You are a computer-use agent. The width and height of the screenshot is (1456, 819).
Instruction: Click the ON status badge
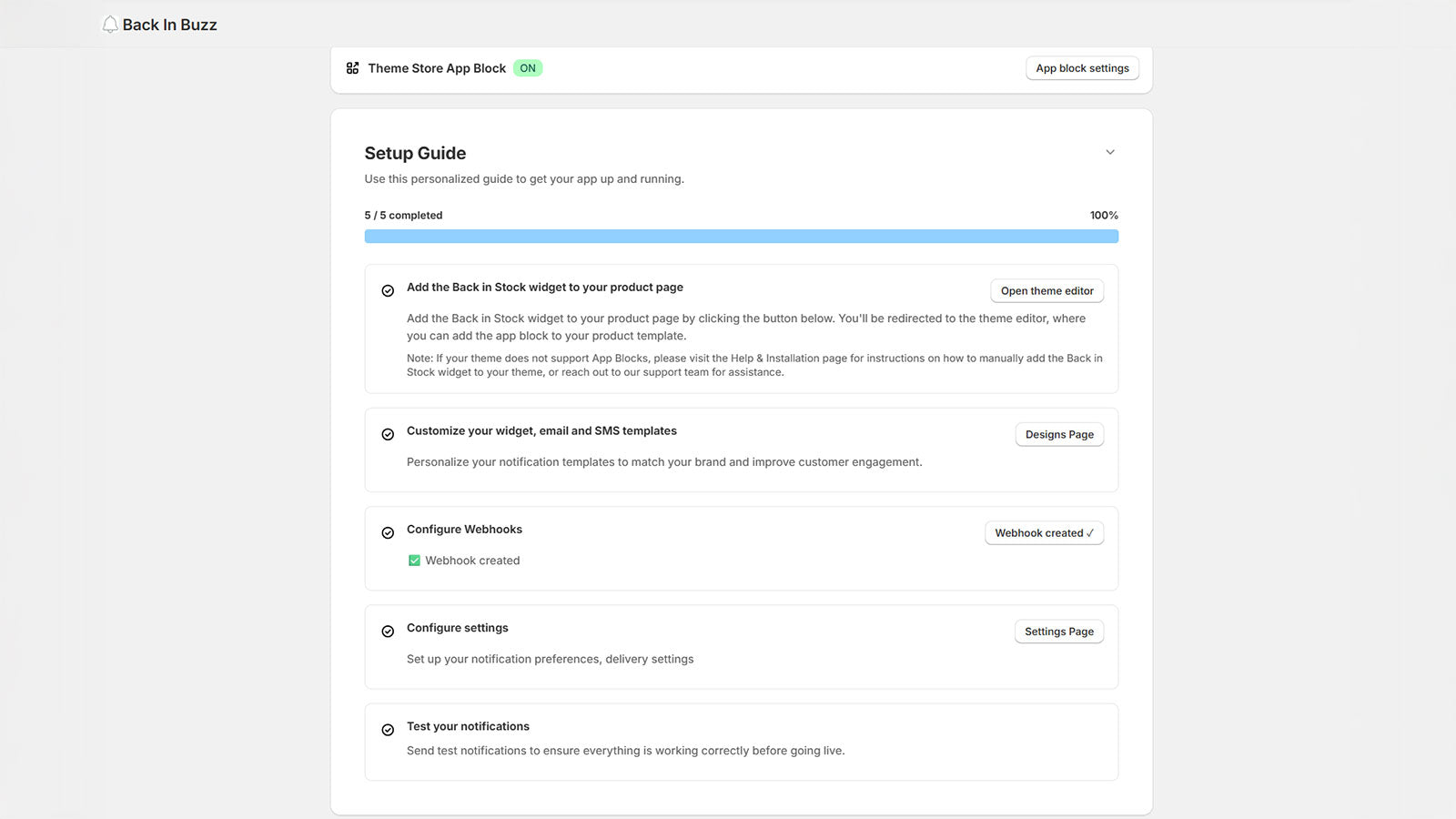pyautogui.click(x=528, y=68)
